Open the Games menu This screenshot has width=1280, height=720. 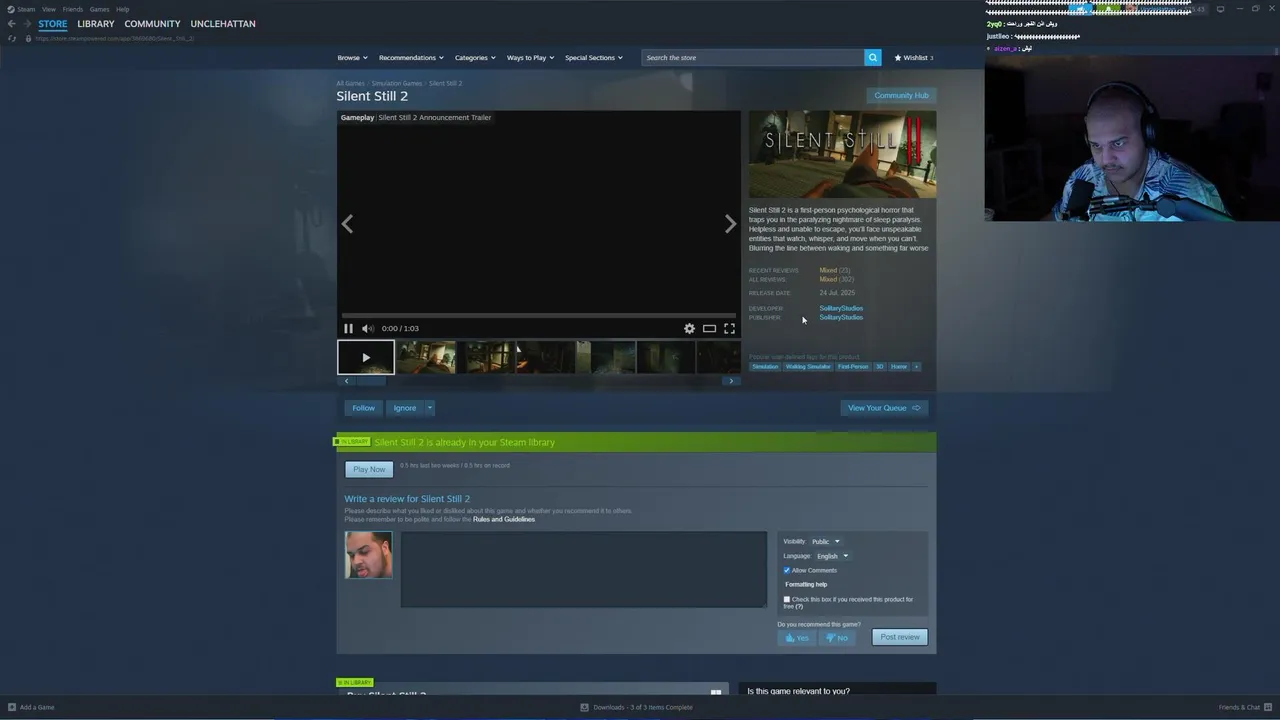99,9
